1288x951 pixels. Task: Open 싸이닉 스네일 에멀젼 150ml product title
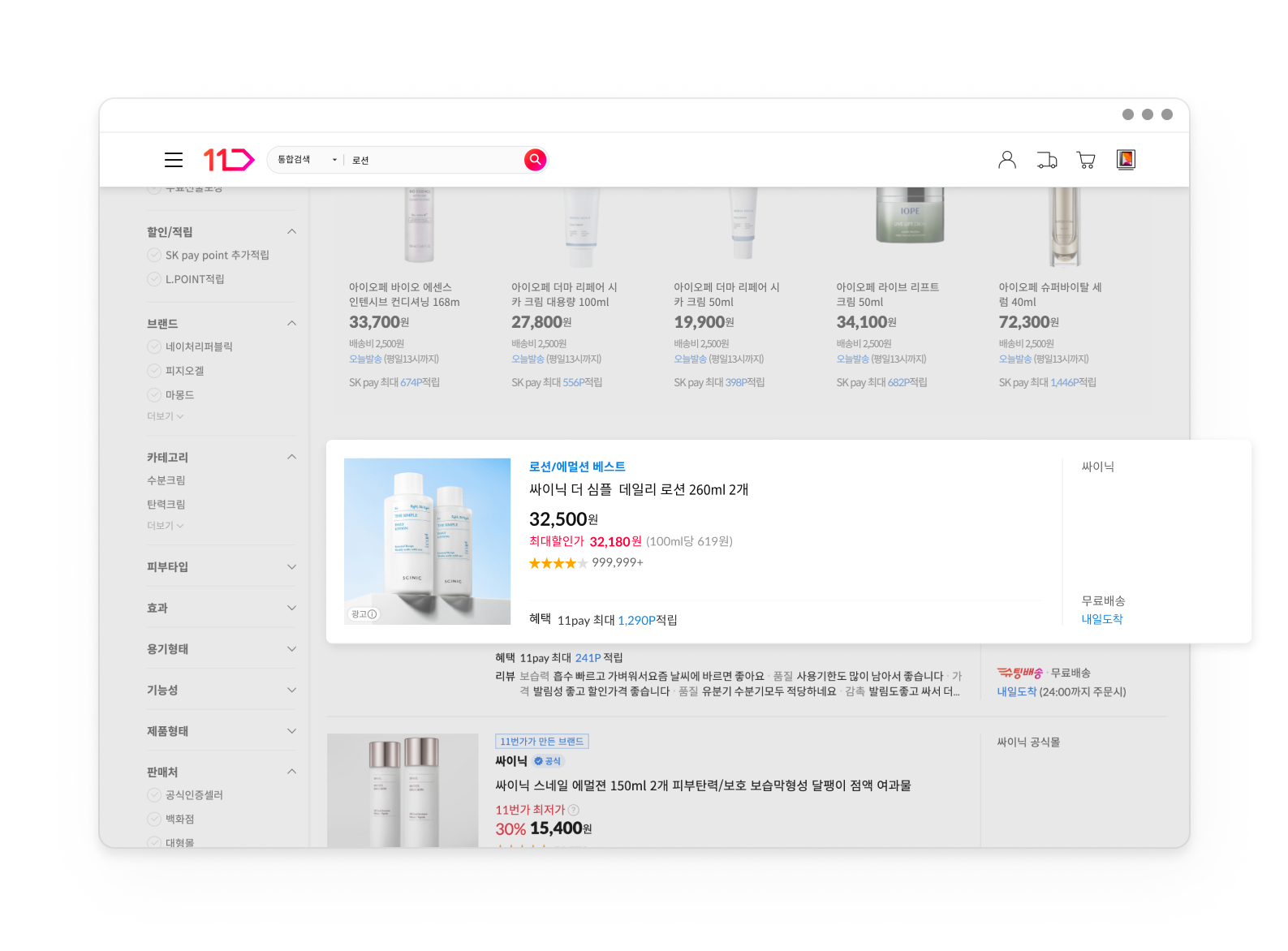point(703,785)
